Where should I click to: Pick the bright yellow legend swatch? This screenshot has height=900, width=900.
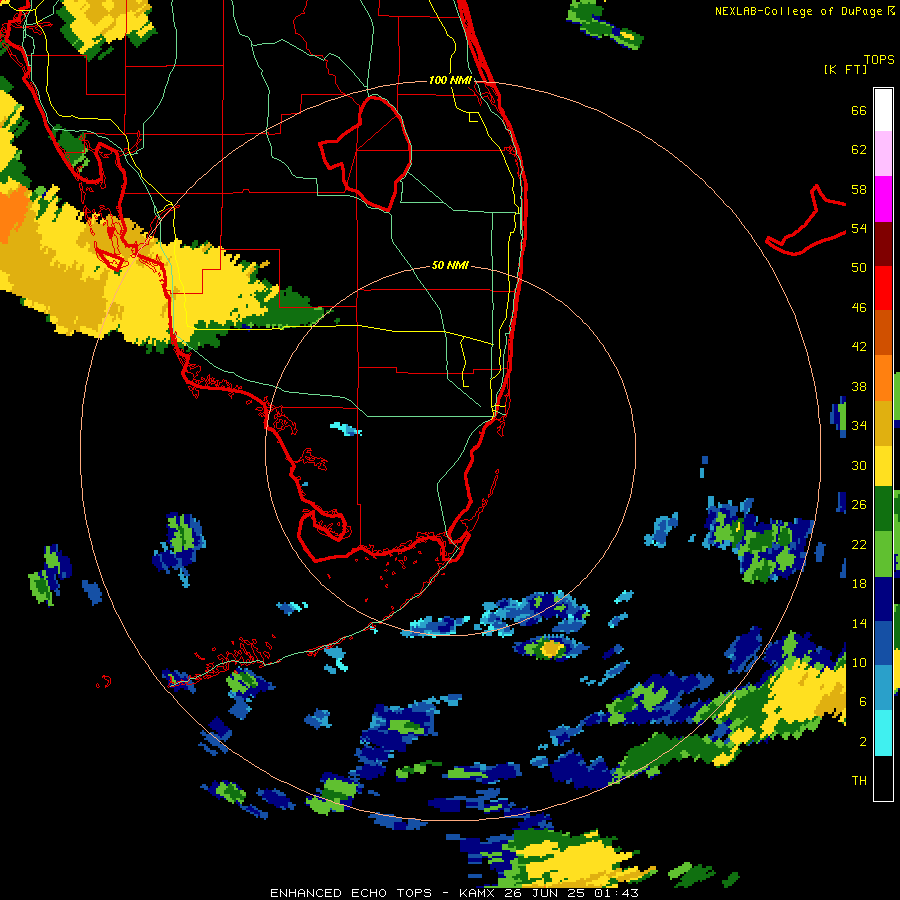883,466
